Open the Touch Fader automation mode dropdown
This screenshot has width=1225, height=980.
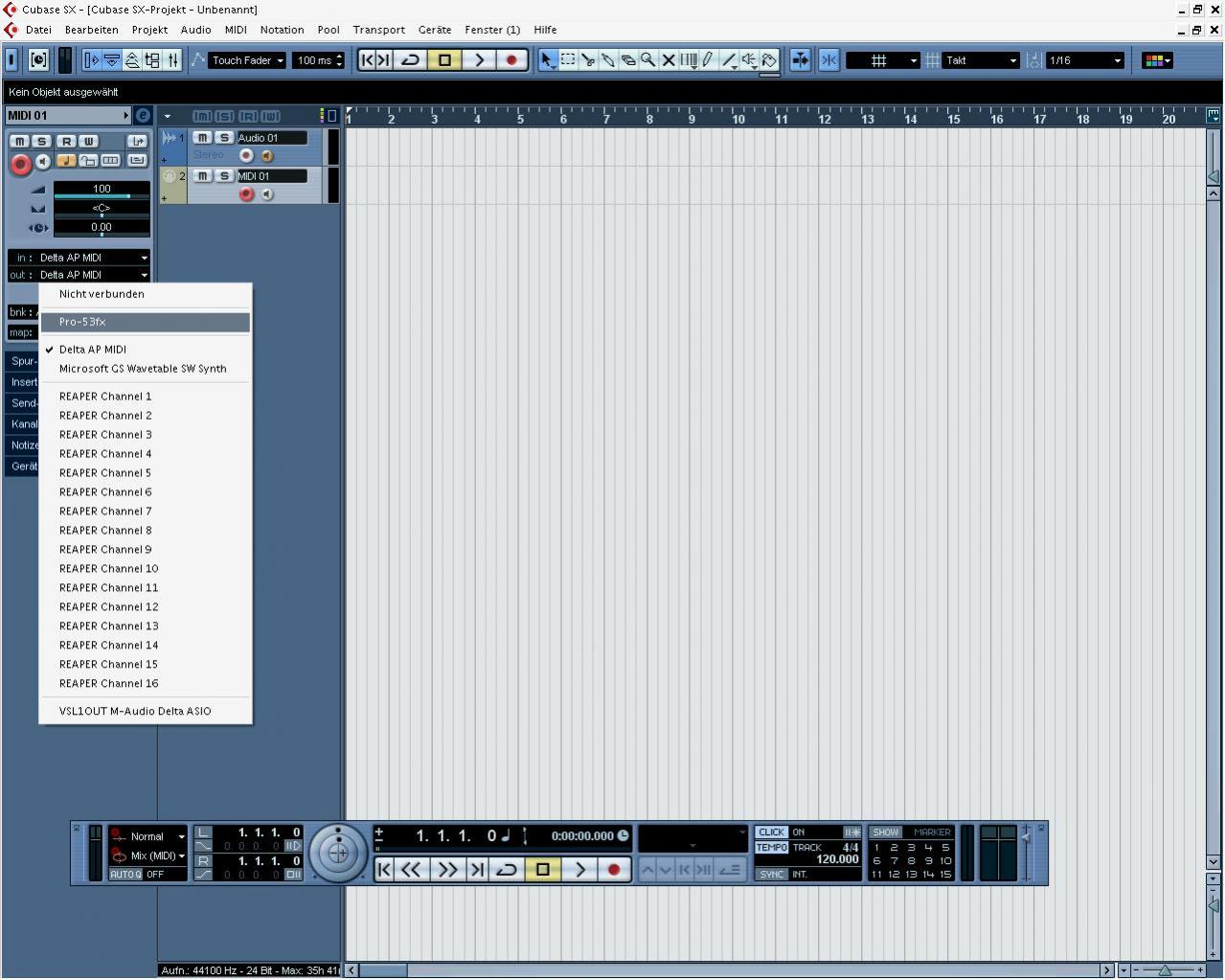(248, 60)
